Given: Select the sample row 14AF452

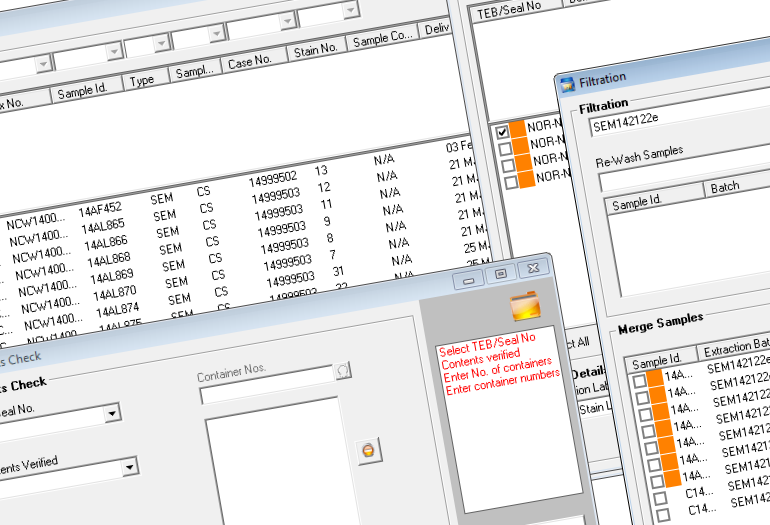Looking at the screenshot, I should click(x=100, y=209).
